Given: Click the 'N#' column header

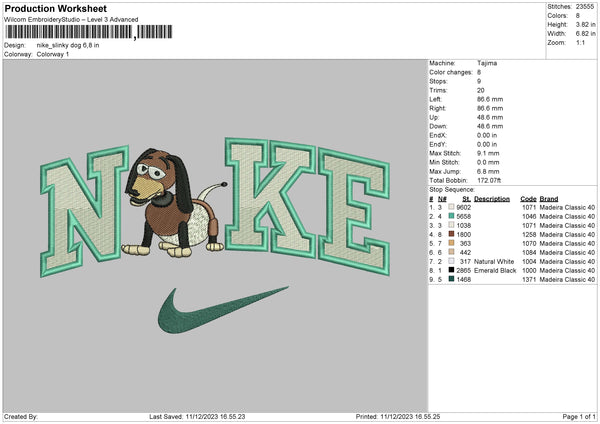Looking at the screenshot, I should pos(442,199).
